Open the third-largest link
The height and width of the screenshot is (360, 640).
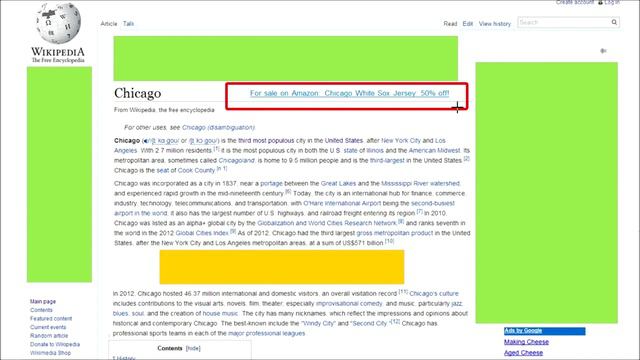(387, 160)
